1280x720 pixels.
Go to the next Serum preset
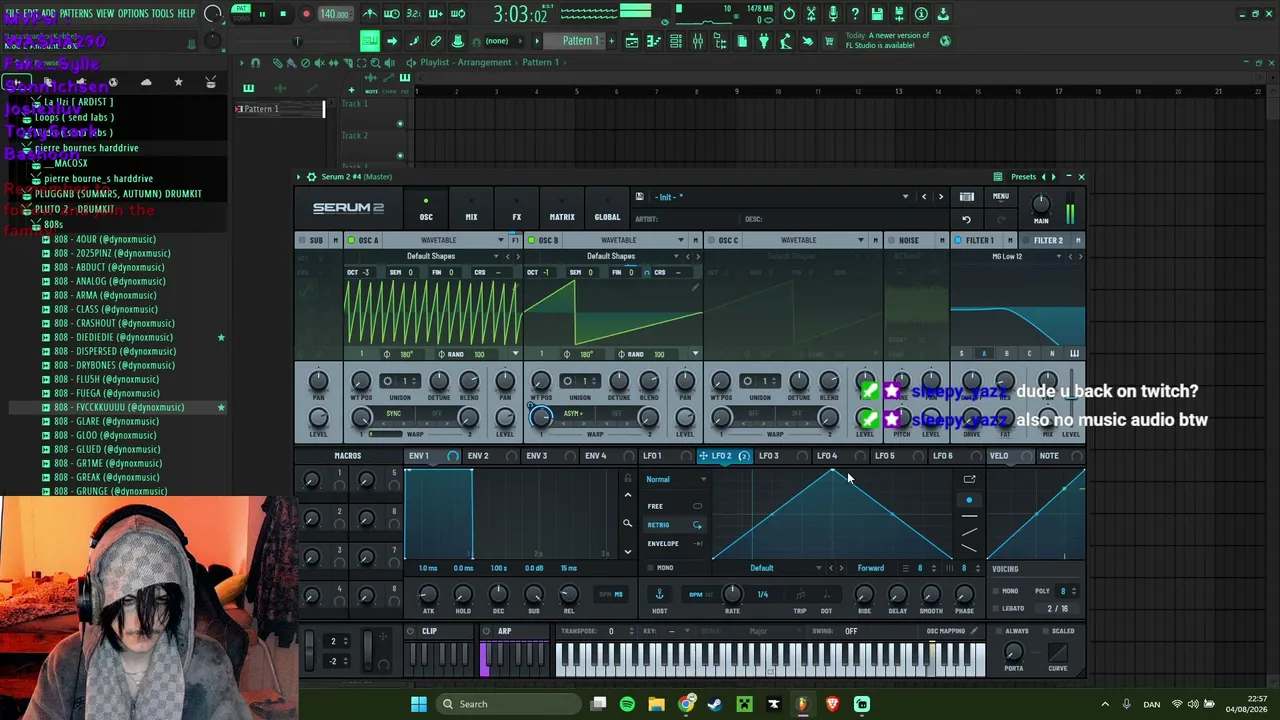click(x=940, y=197)
